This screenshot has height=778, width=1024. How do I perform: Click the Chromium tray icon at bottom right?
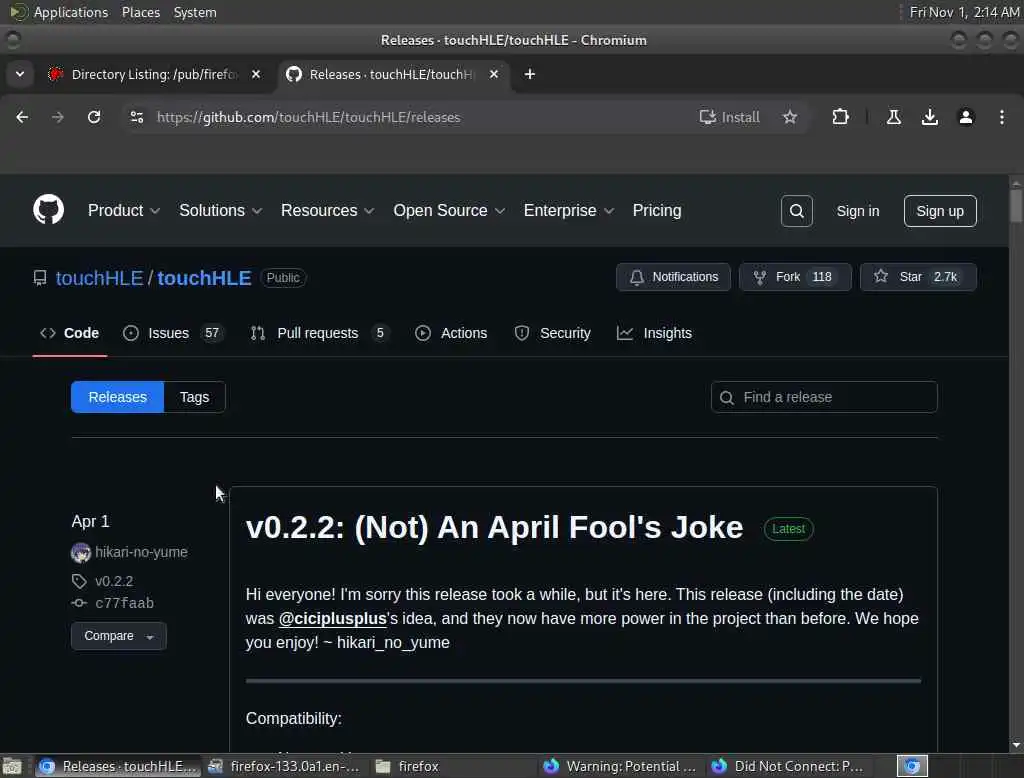click(x=912, y=766)
